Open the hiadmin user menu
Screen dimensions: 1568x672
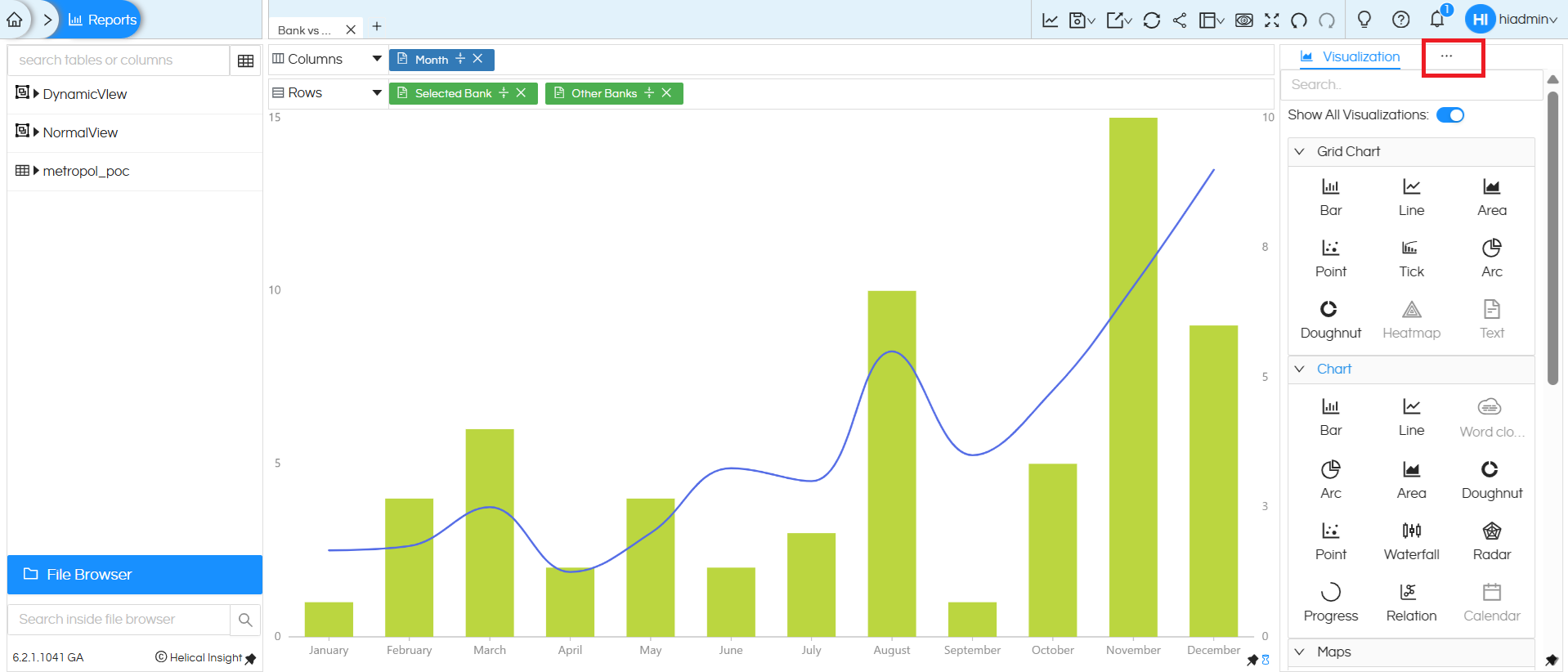(x=1512, y=20)
